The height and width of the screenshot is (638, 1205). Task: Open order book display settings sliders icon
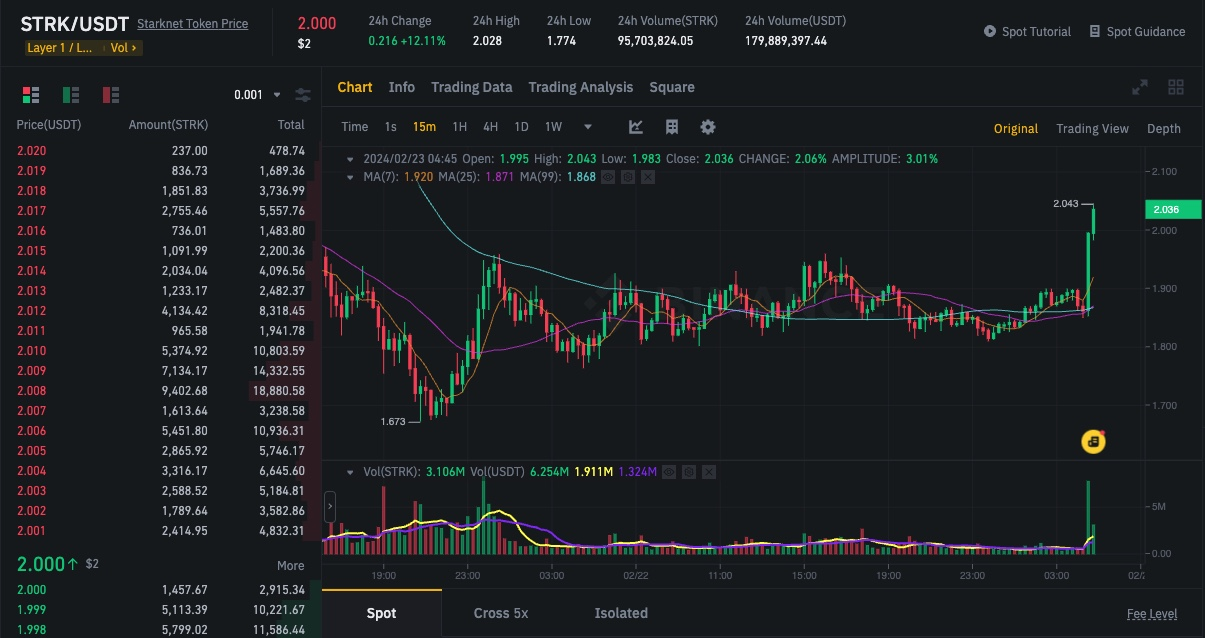303,95
